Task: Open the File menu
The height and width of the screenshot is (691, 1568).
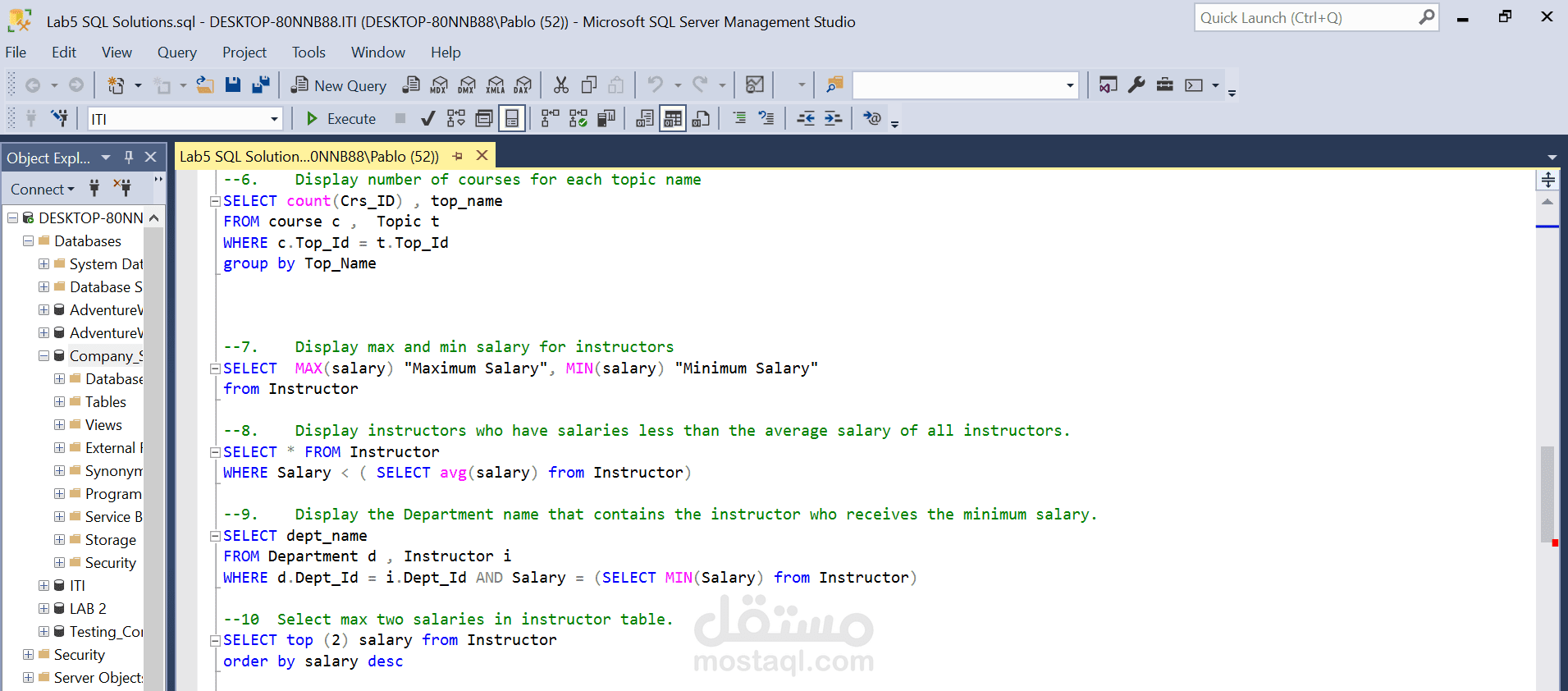Action: click(16, 53)
